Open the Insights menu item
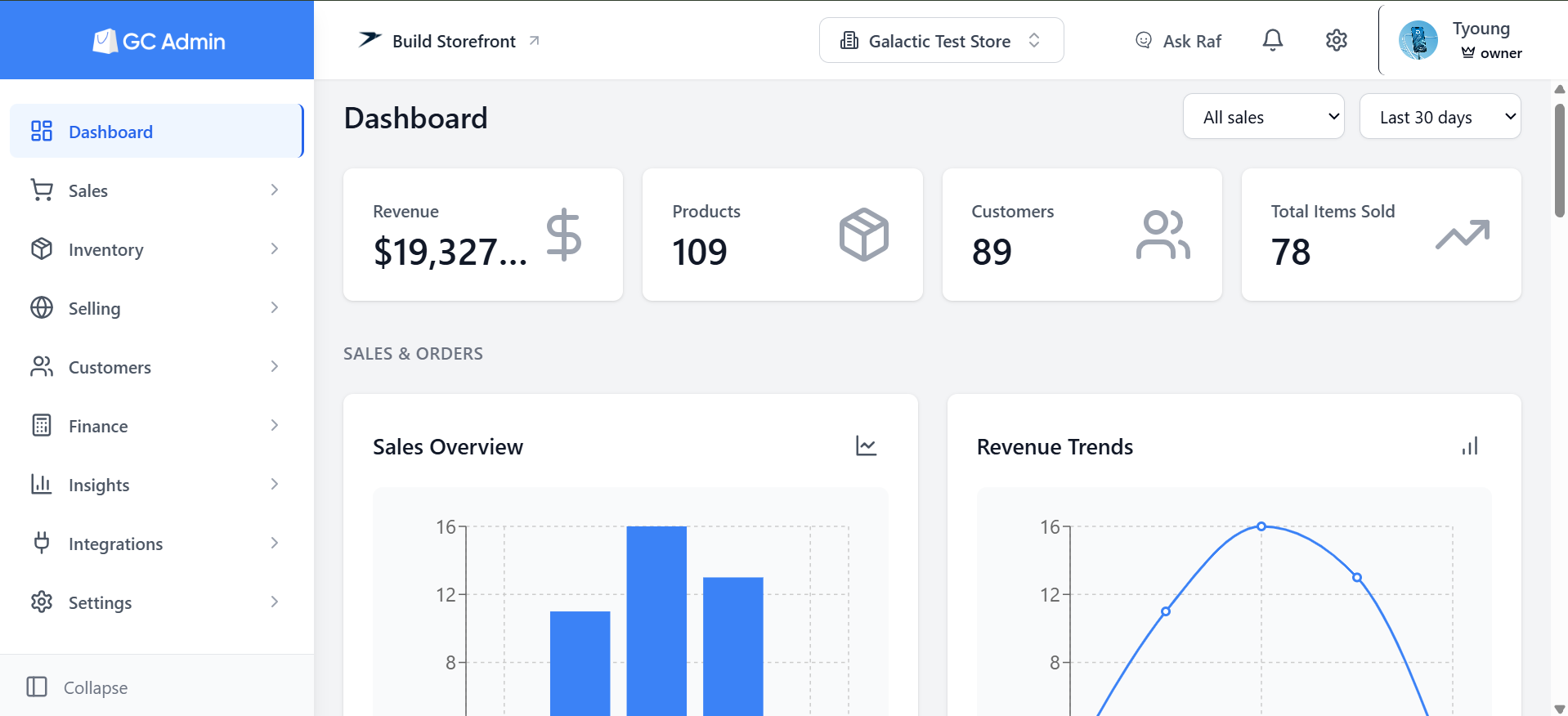Image resolution: width=1568 pixels, height=716 pixels. click(156, 484)
